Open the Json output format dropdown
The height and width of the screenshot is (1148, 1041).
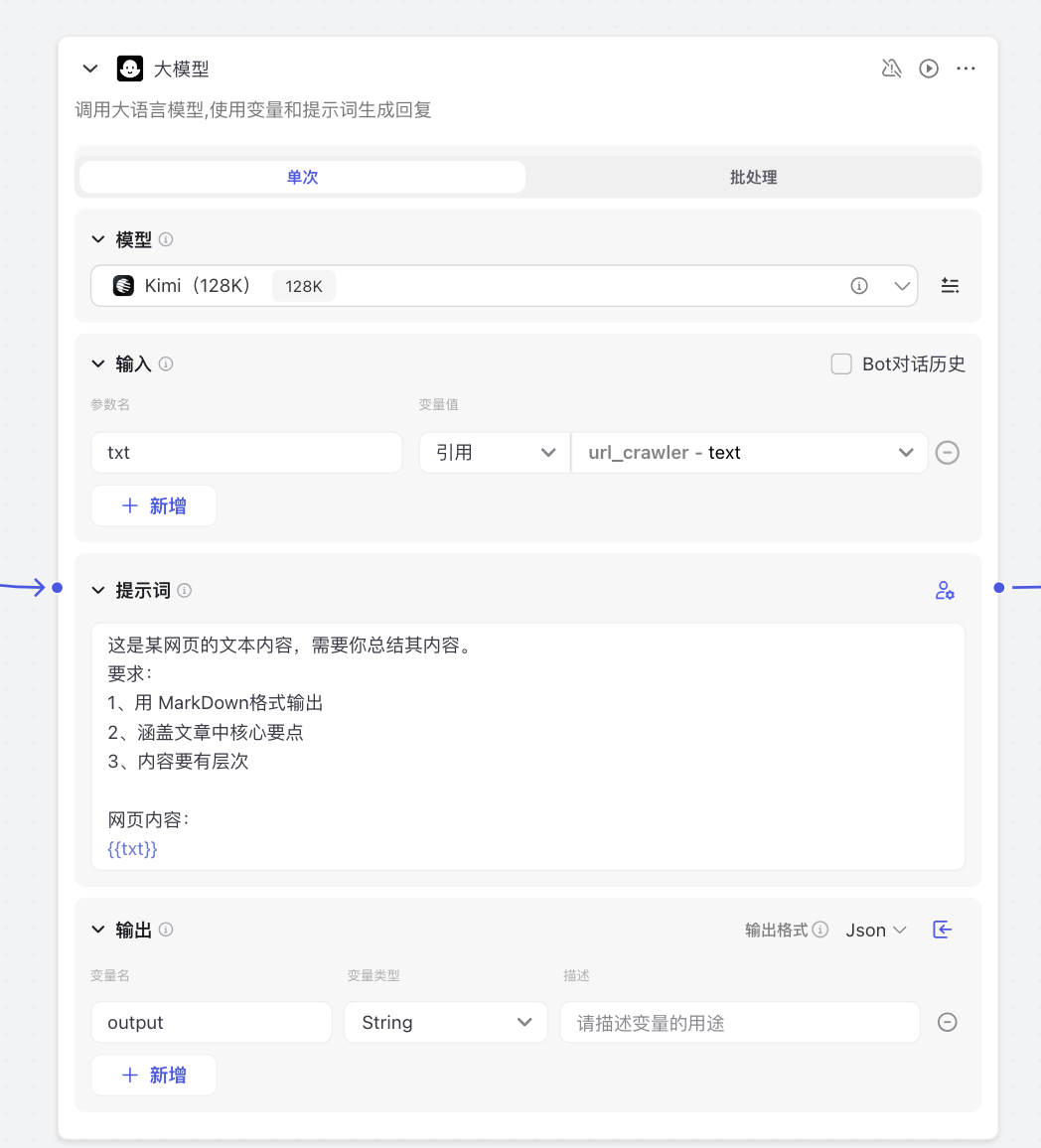point(875,930)
